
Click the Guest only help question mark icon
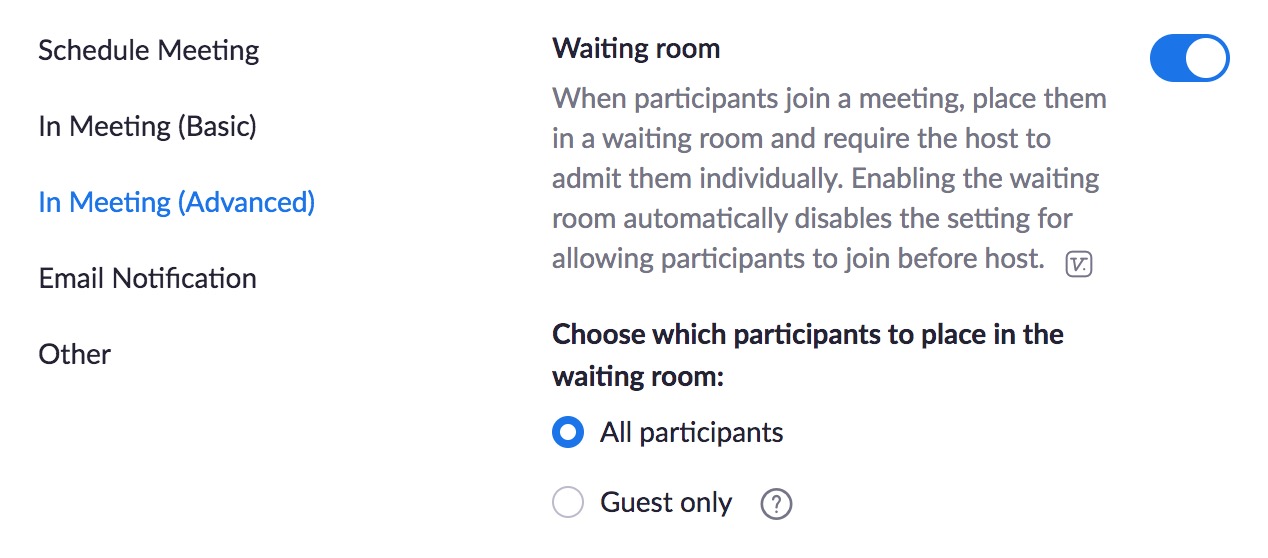pyautogui.click(x=776, y=504)
